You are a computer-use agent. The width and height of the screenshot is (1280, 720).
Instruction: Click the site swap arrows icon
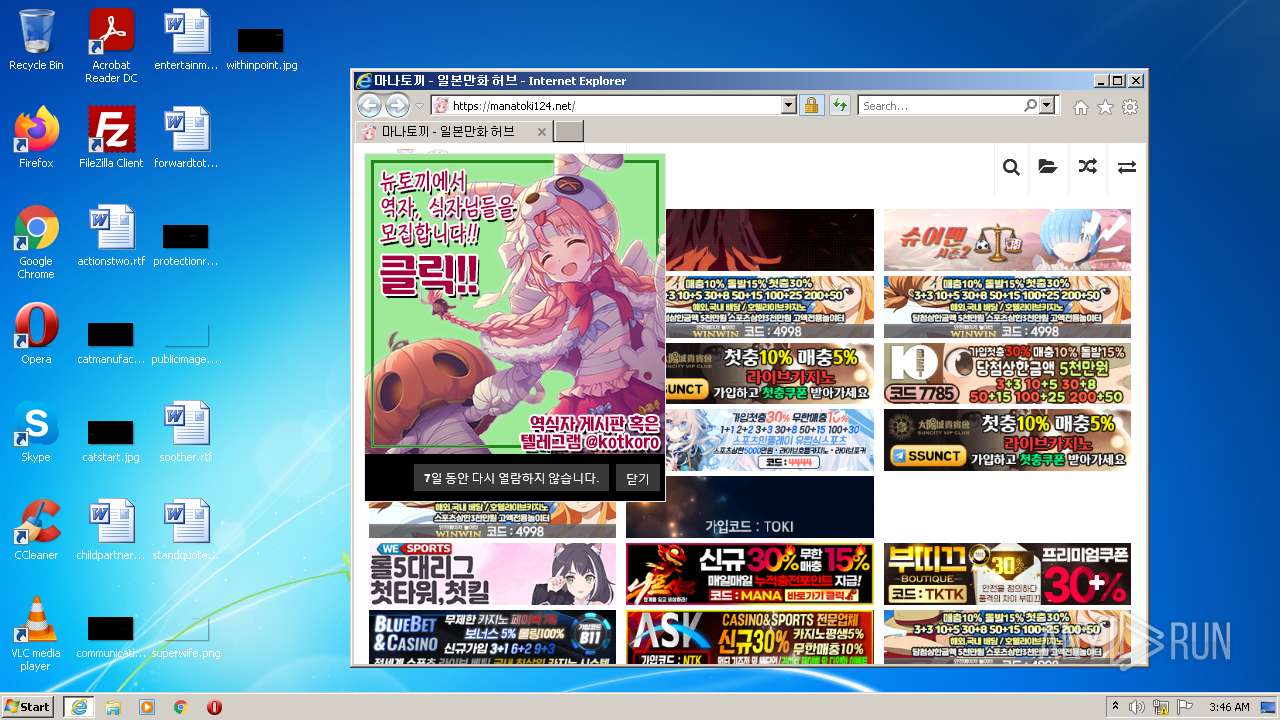pyautogui.click(x=1126, y=167)
